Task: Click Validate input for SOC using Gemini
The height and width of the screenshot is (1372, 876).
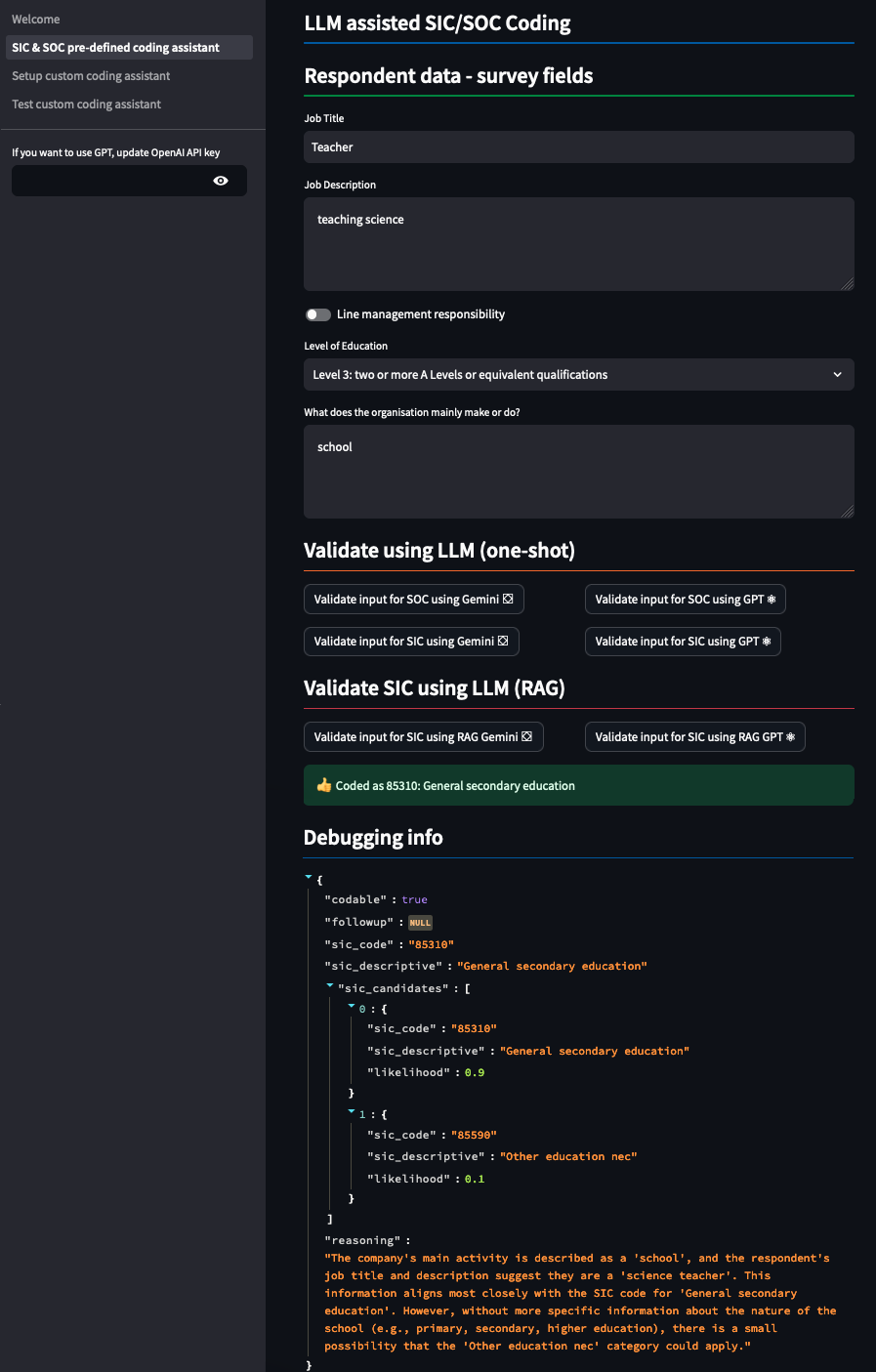Action: [x=413, y=600]
